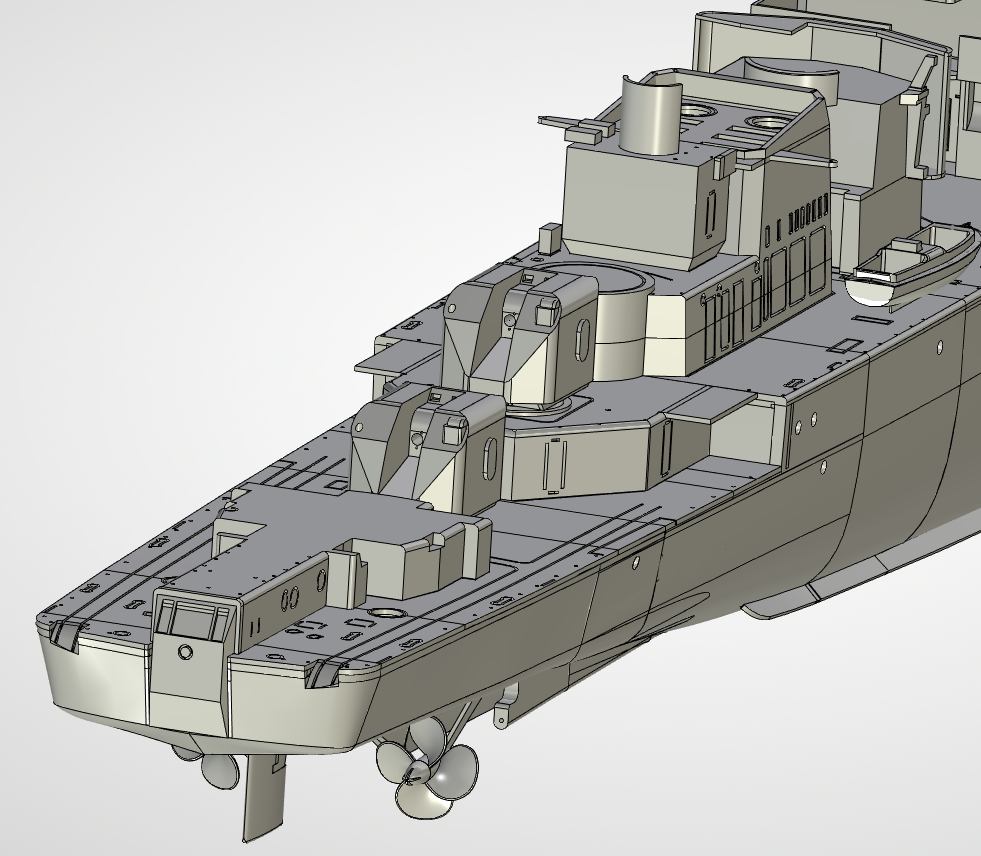Image resolution: width=981 pixels, height=856 pixels.
Task: Select the large starboard propeller
Action: pyautogui.click(x=424, y=777)
